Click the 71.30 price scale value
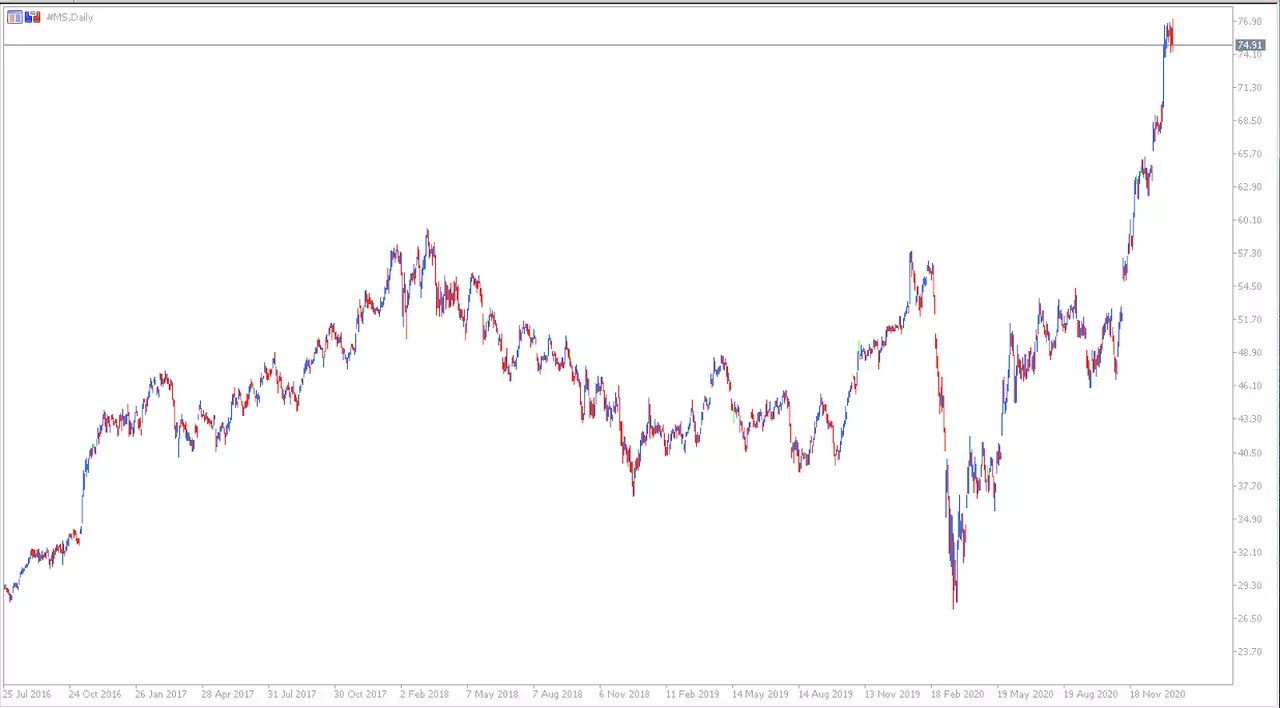Image resolution: width=1280 pixels, height=708 pixels. click(x=1248, y=88)
